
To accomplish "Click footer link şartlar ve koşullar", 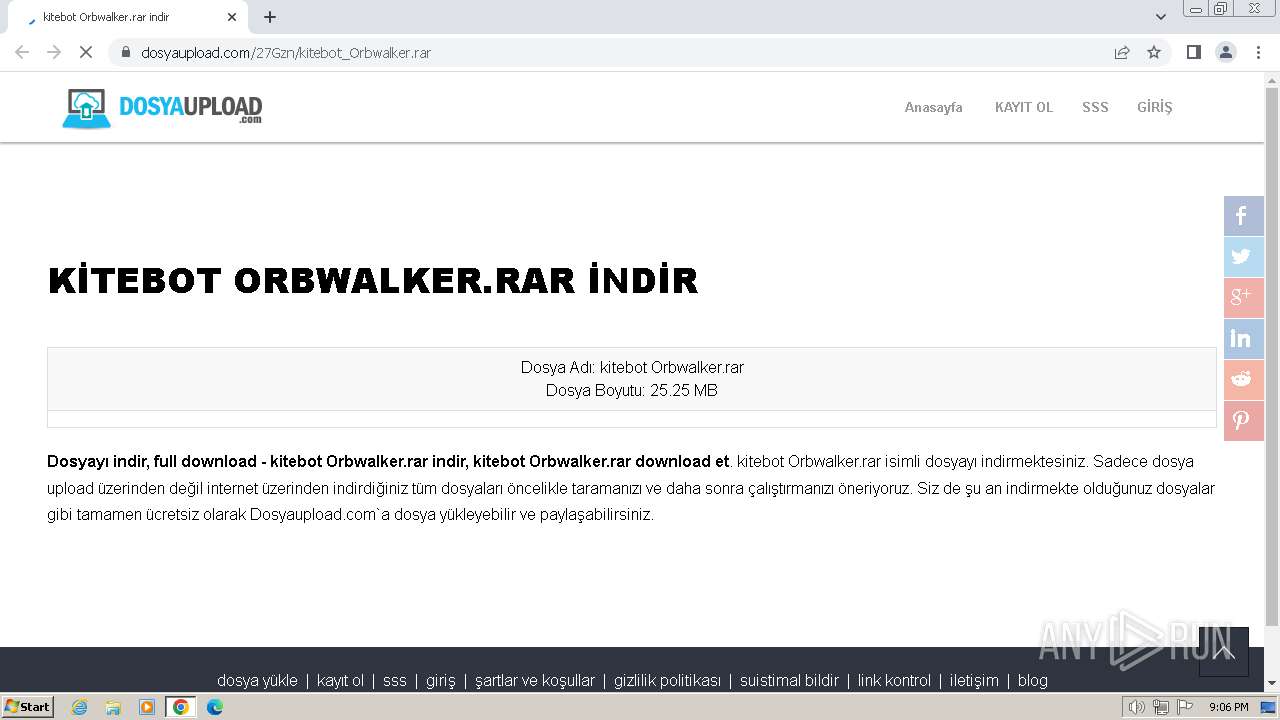I will tap(534, 680).
